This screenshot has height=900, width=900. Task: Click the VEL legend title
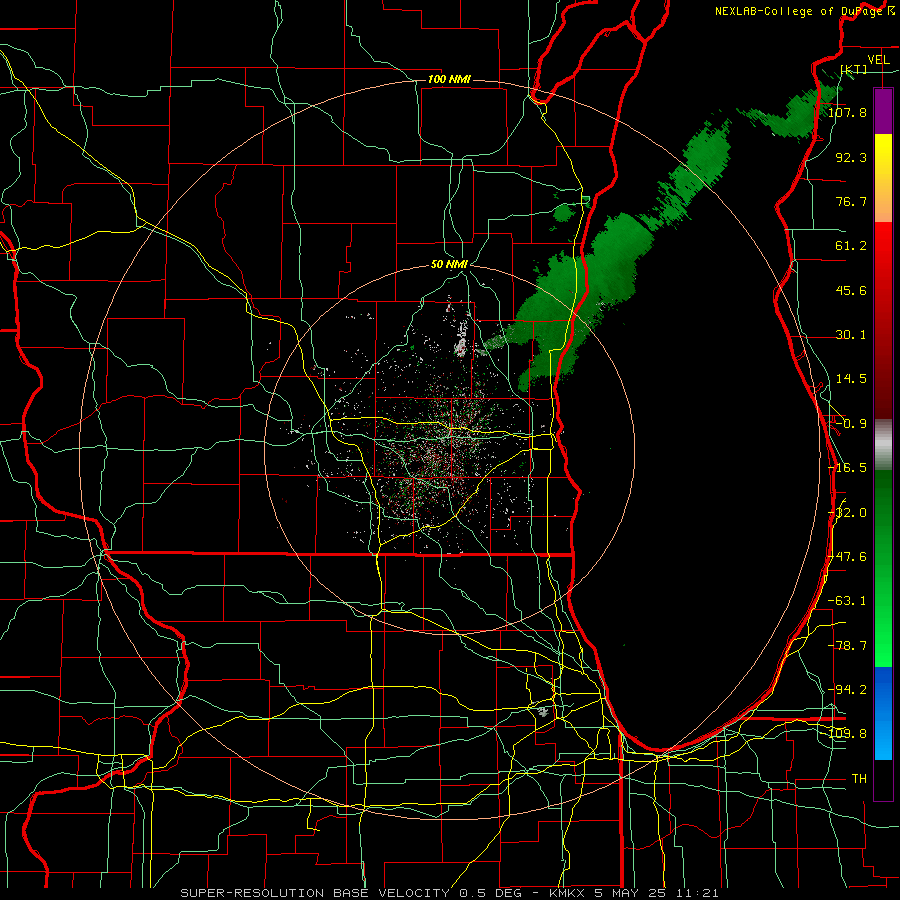point(878,60)
